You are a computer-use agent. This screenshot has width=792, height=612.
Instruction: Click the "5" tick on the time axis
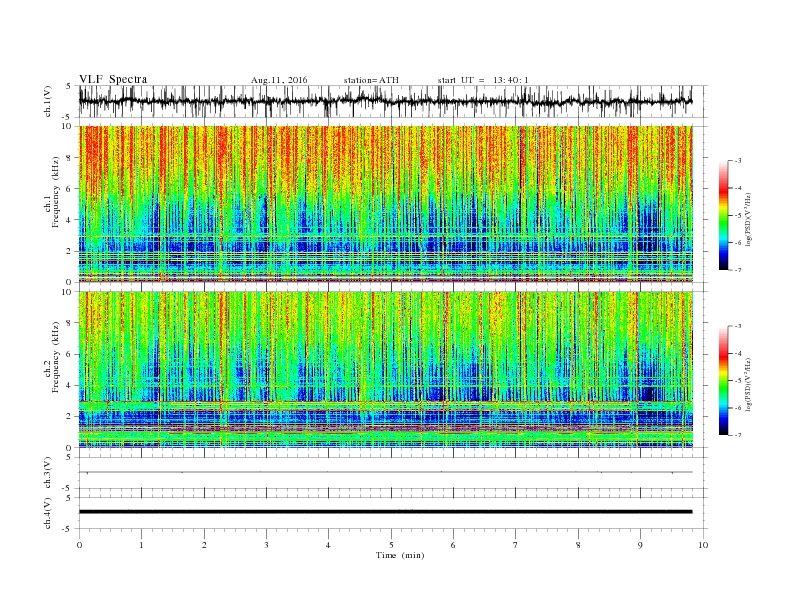click(391, 545)
